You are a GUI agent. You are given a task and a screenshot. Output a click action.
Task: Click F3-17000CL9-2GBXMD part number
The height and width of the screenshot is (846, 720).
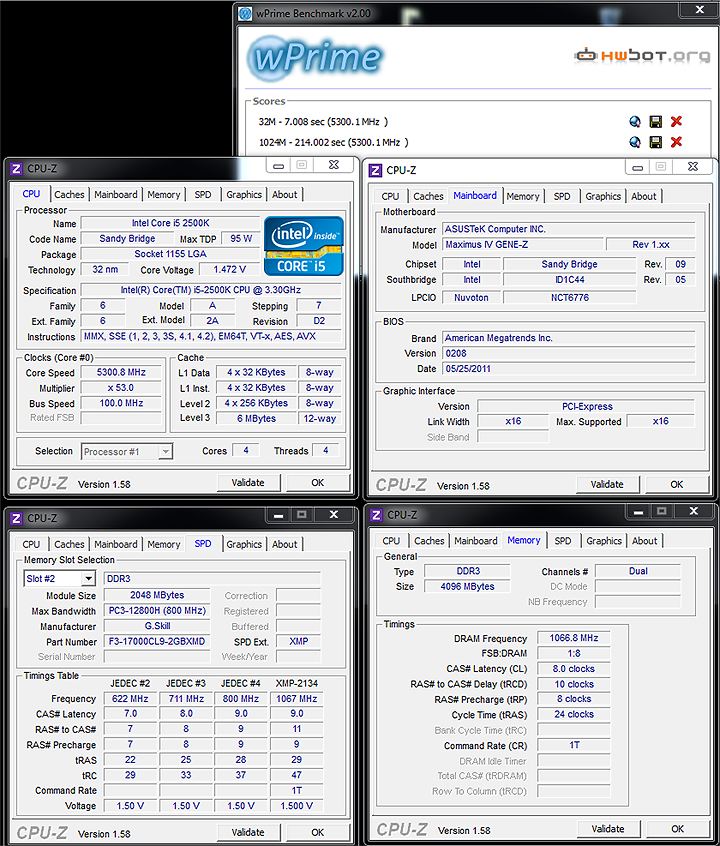tap(157, 642)
